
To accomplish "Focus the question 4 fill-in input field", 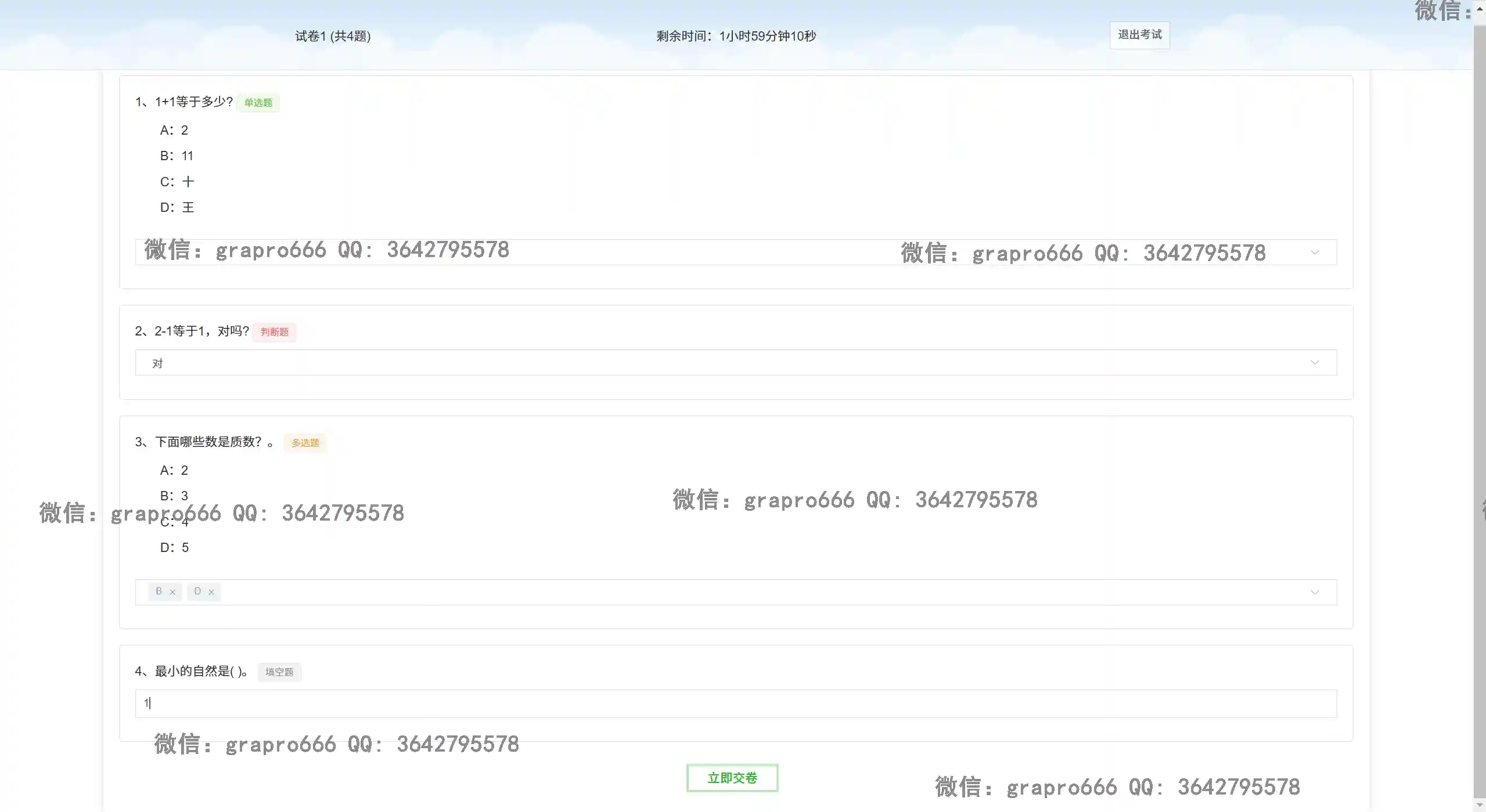I will [735, 703].
